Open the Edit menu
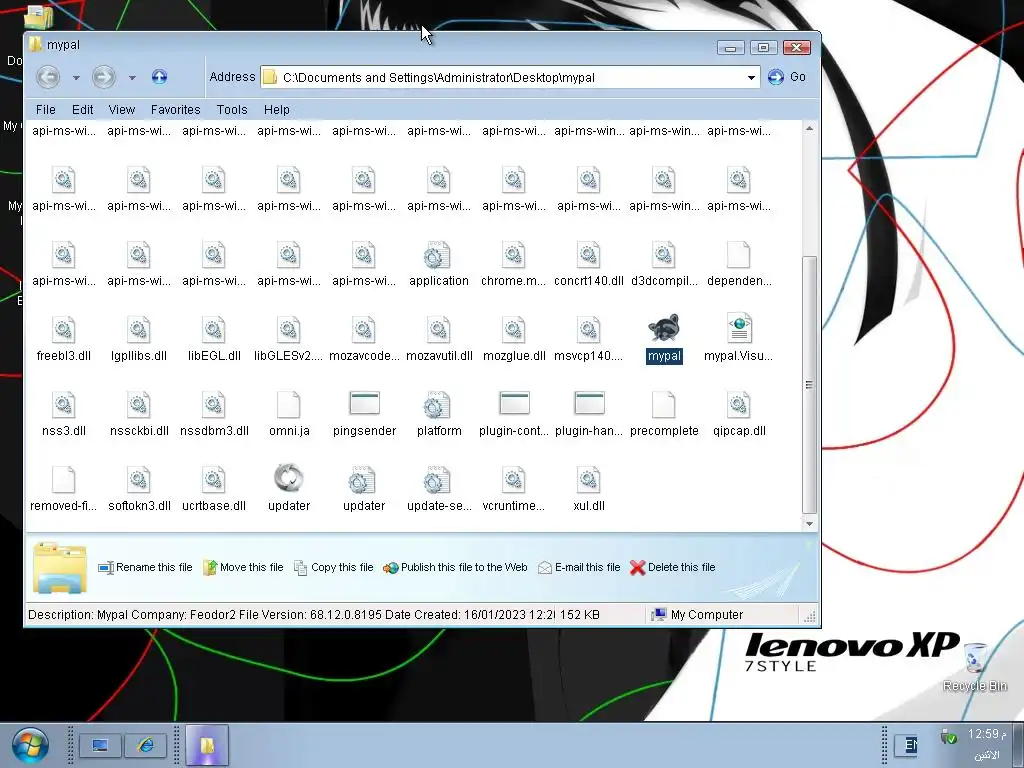The width and height of the screenshot is (1024, 768). (x=82, y=110)
